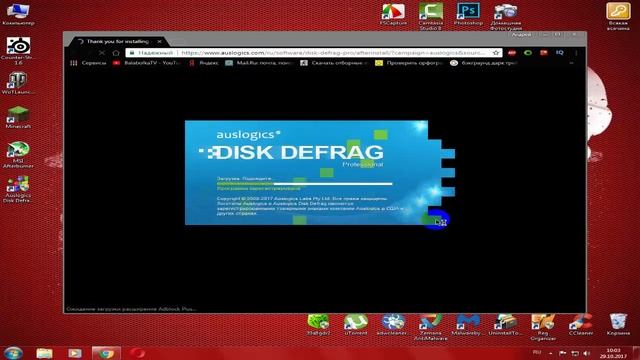
Task: Open the network icon in tray
Action: (x=575, y=353)
